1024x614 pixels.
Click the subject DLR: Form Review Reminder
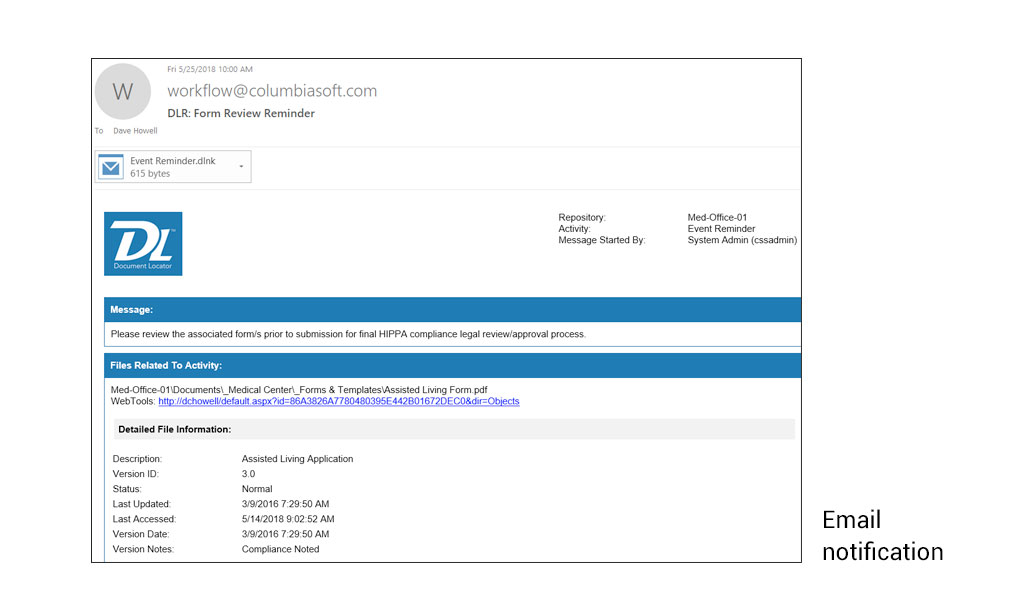coord(241,113)
